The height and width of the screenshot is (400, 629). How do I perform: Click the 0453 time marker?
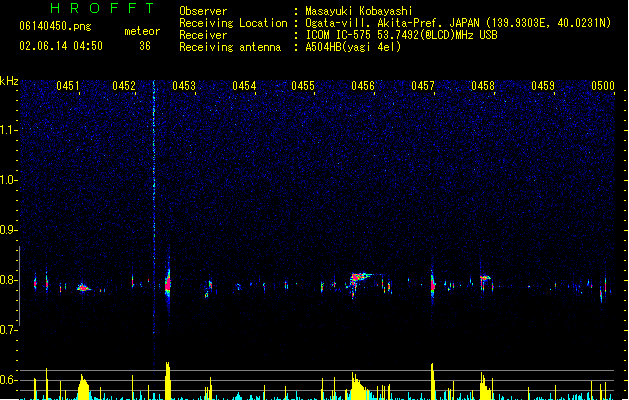(184, 86)
